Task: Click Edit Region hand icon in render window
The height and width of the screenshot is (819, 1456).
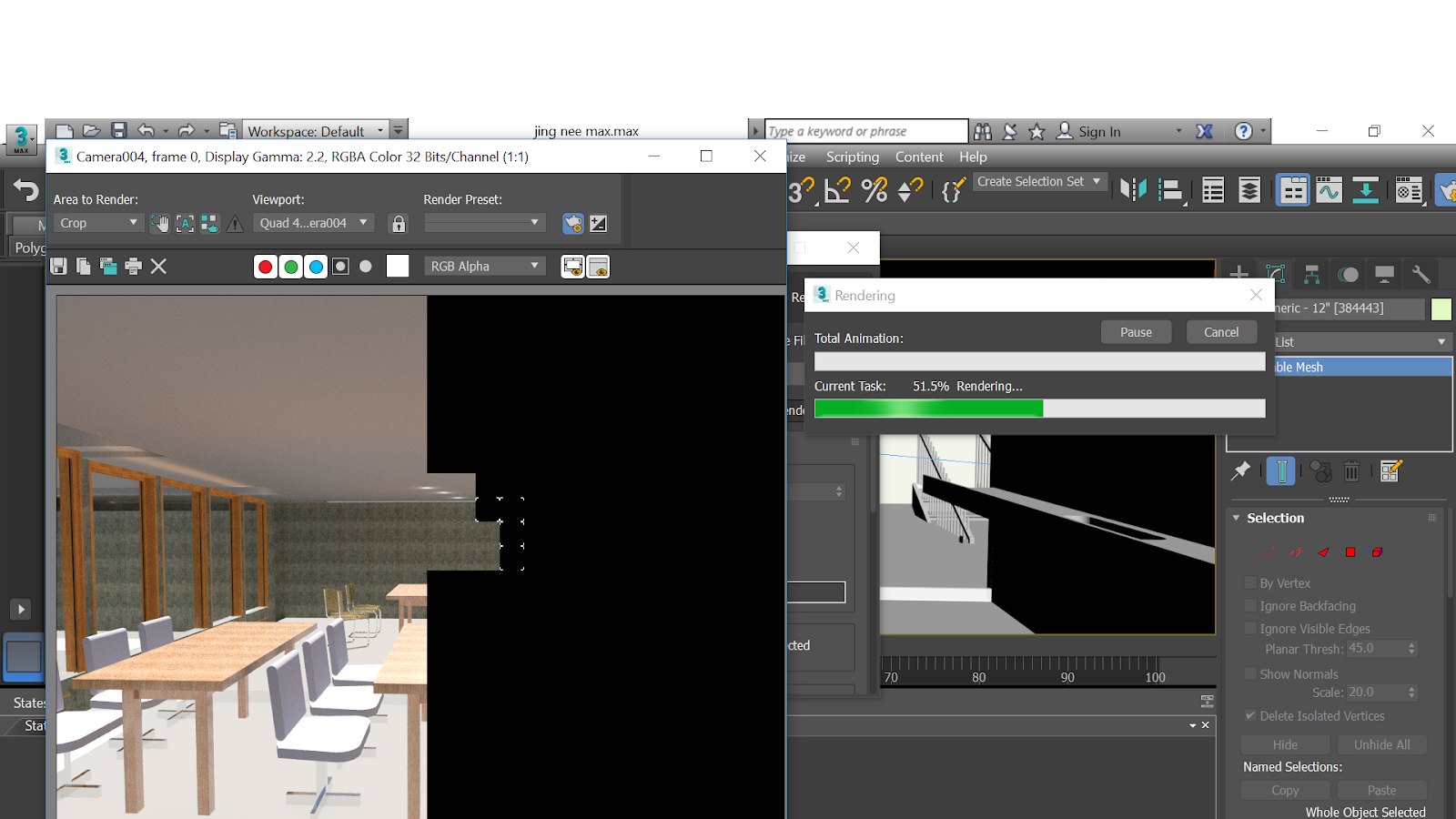Action: (159, 223)
